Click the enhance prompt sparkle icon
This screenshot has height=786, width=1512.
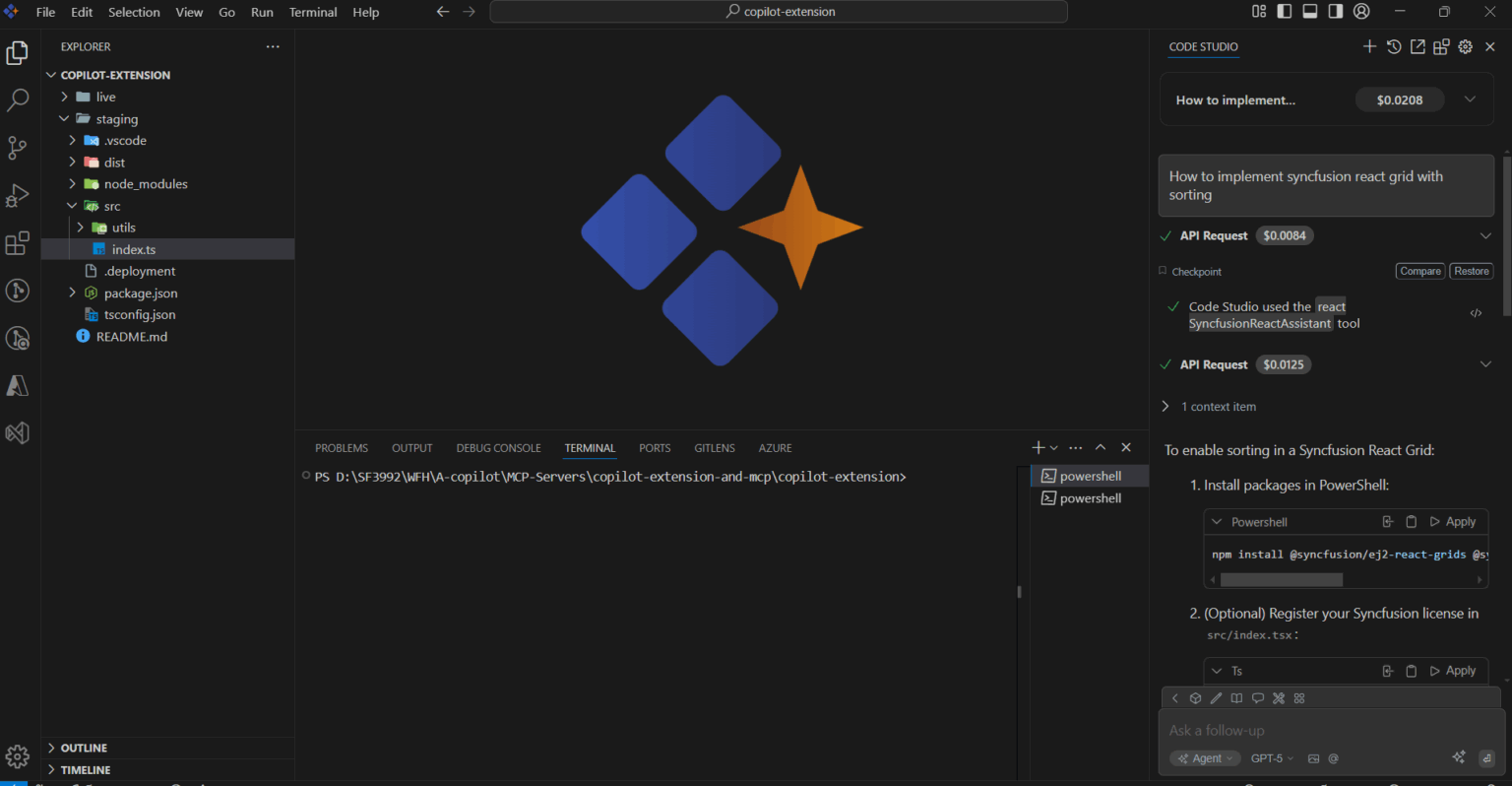1459,757
